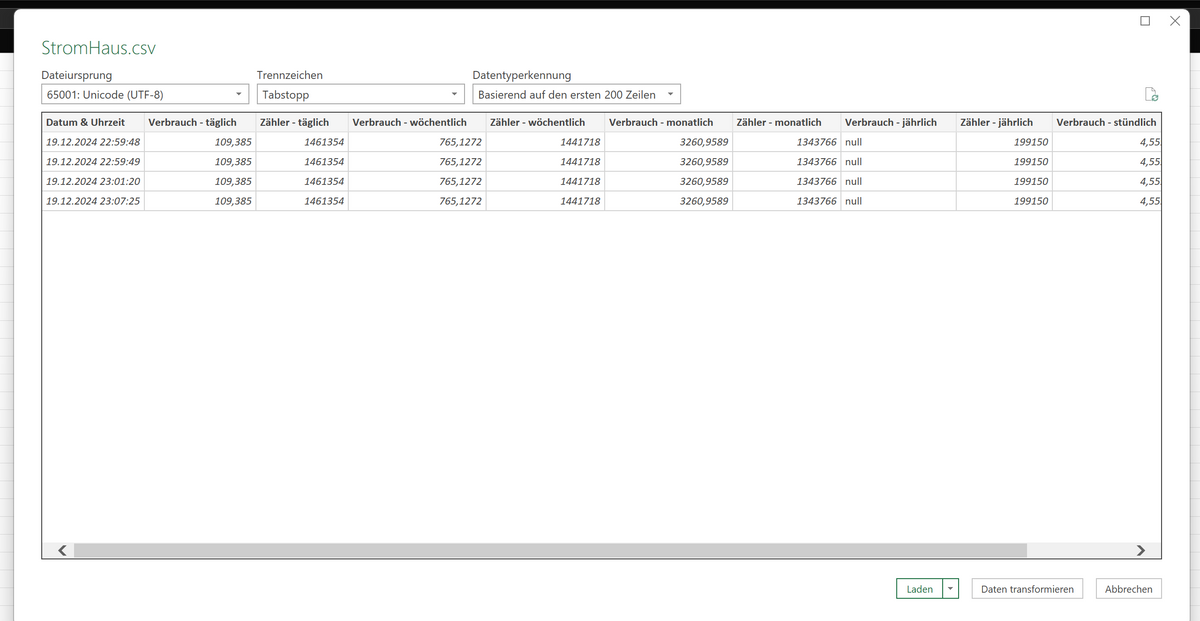Image resolution: width=1200 pixels, height=621 pixels.
Task: Select the Verbrauch - jährlich column header
Action: 897,122
